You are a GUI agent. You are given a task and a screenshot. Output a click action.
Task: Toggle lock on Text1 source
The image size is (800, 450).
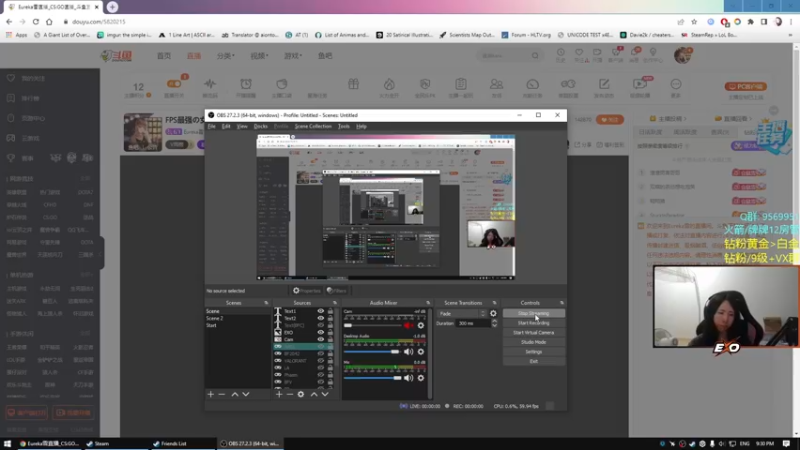330,311
